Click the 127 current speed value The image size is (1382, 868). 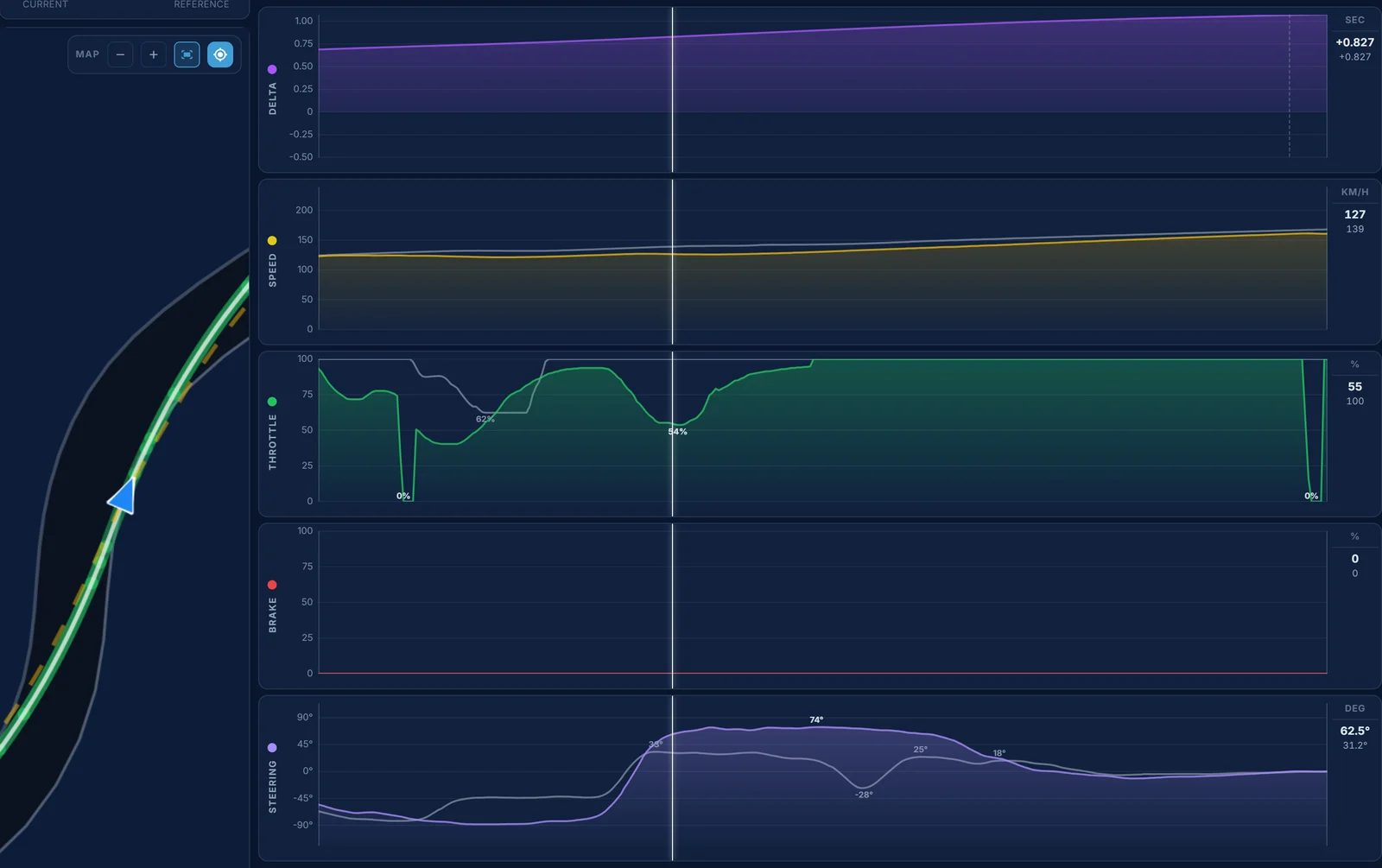[x=1354, y=214]
